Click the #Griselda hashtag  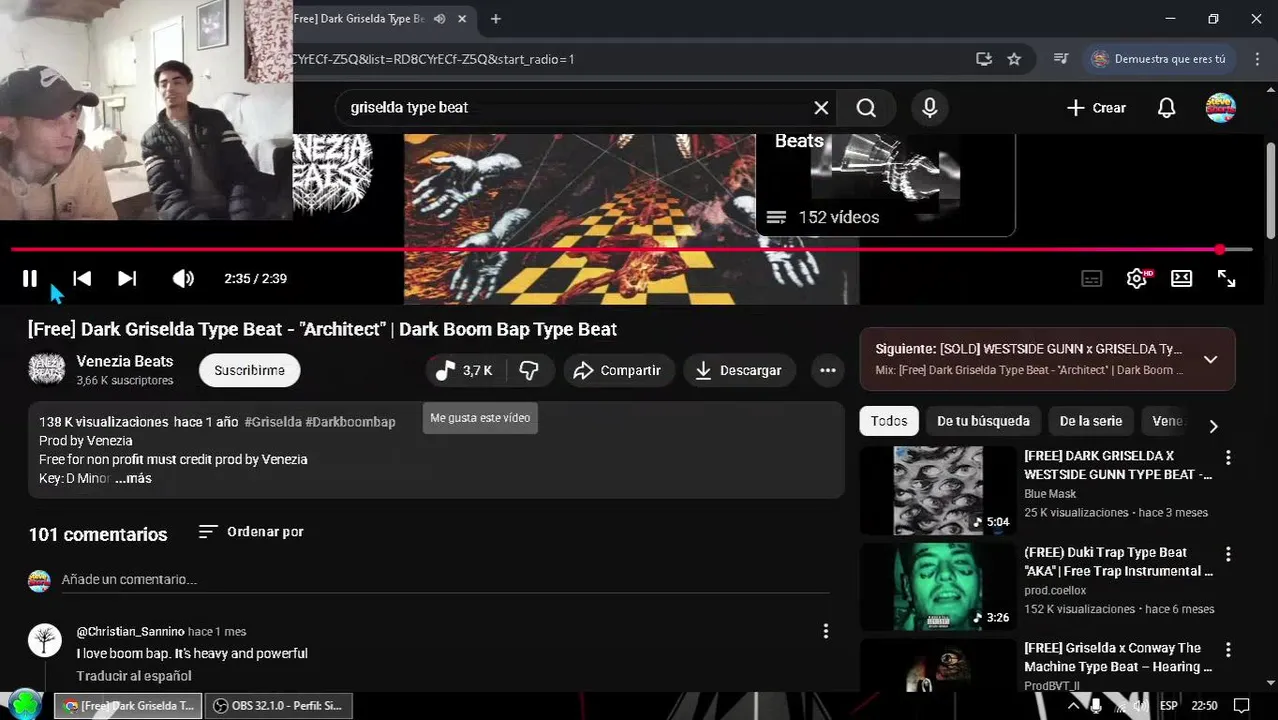(273, 422)
